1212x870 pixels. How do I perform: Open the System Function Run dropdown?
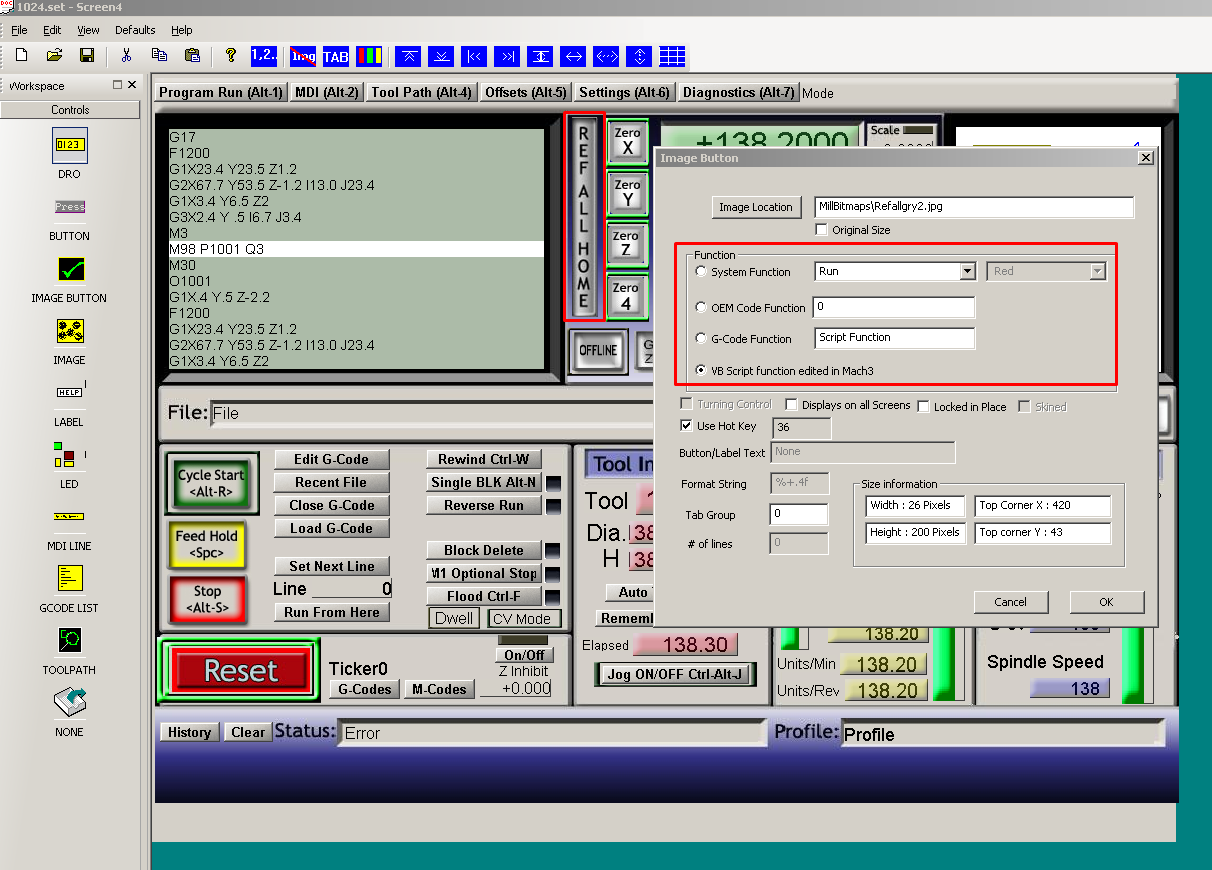pyautogui.click(x=967, y=271)
